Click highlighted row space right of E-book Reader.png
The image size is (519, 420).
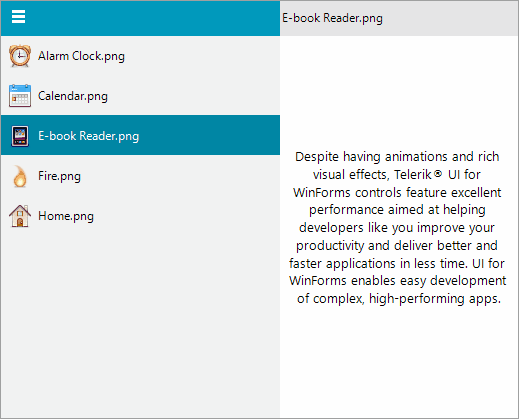(209, 135)
